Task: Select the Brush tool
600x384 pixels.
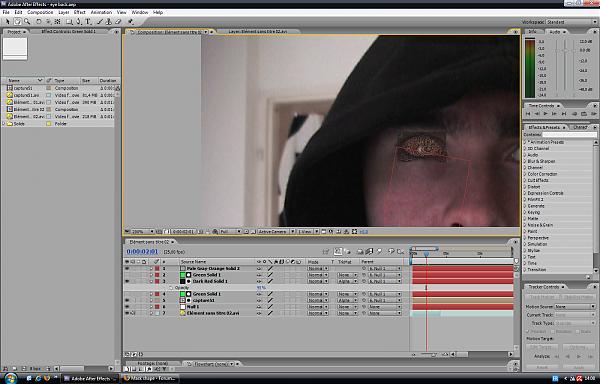Action: pos(100,22)
